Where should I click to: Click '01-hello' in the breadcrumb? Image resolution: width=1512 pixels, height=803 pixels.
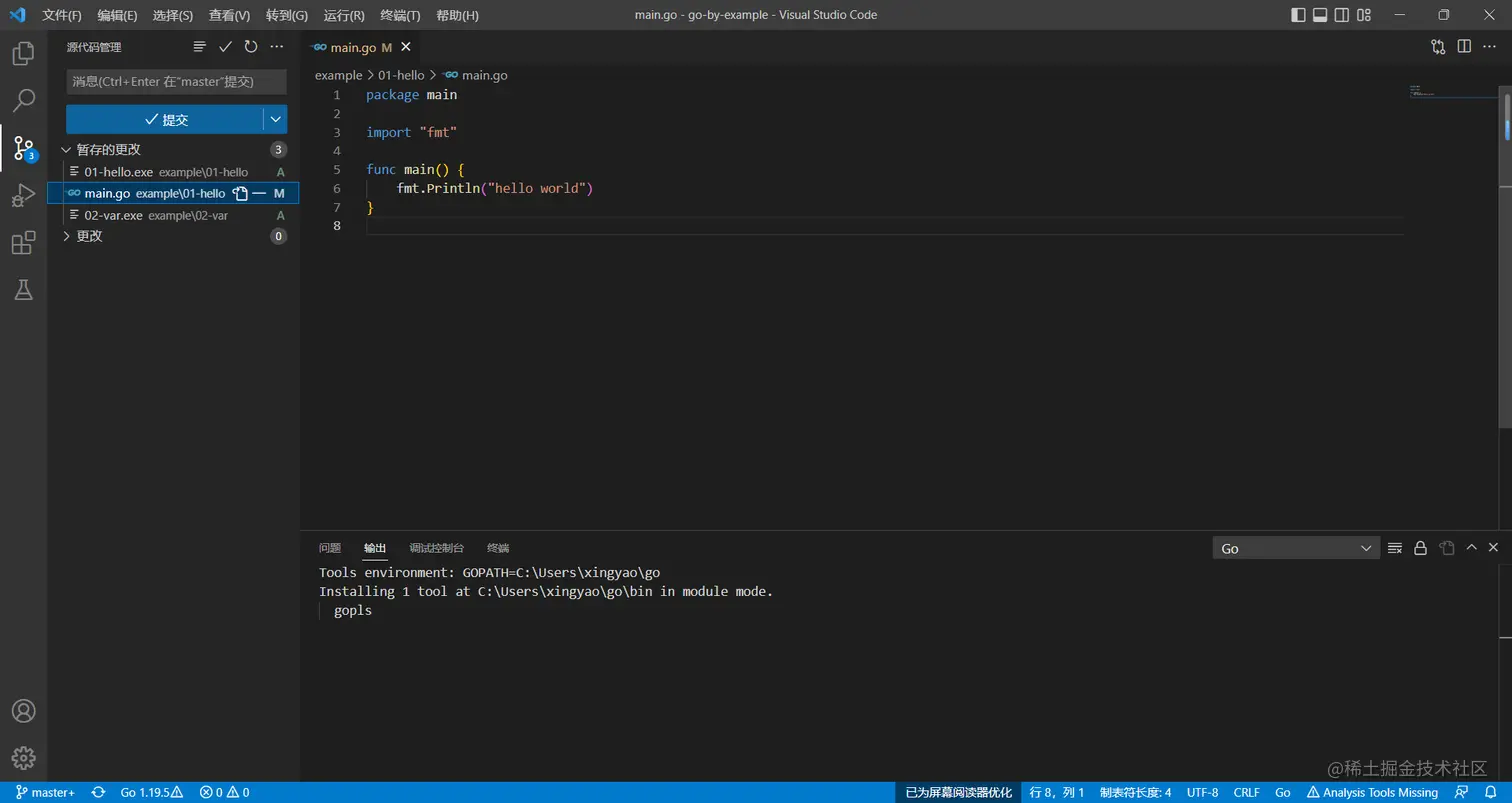tap(401, 75)
